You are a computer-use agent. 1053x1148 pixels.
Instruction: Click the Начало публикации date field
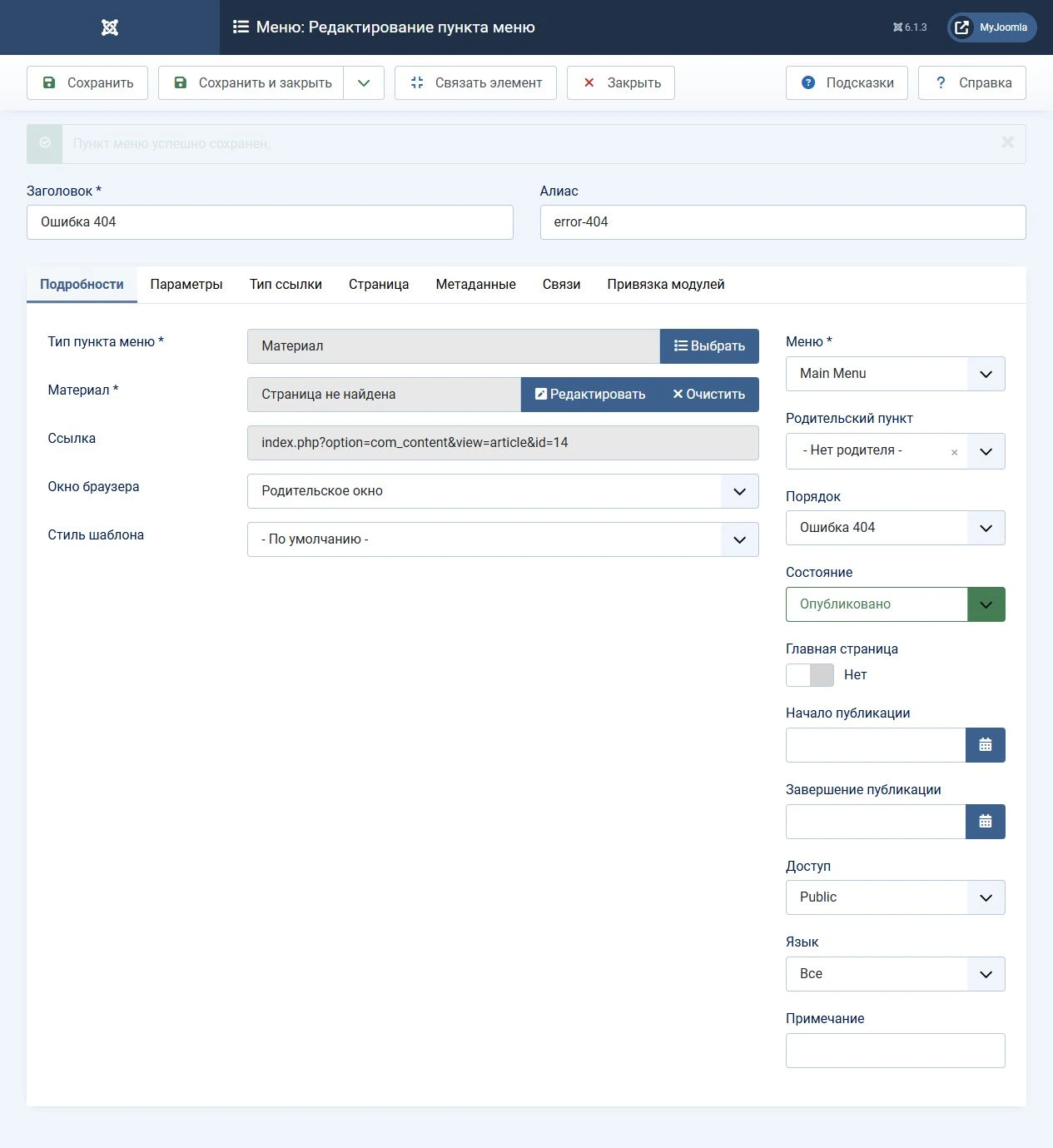click(x=876, y=745)
